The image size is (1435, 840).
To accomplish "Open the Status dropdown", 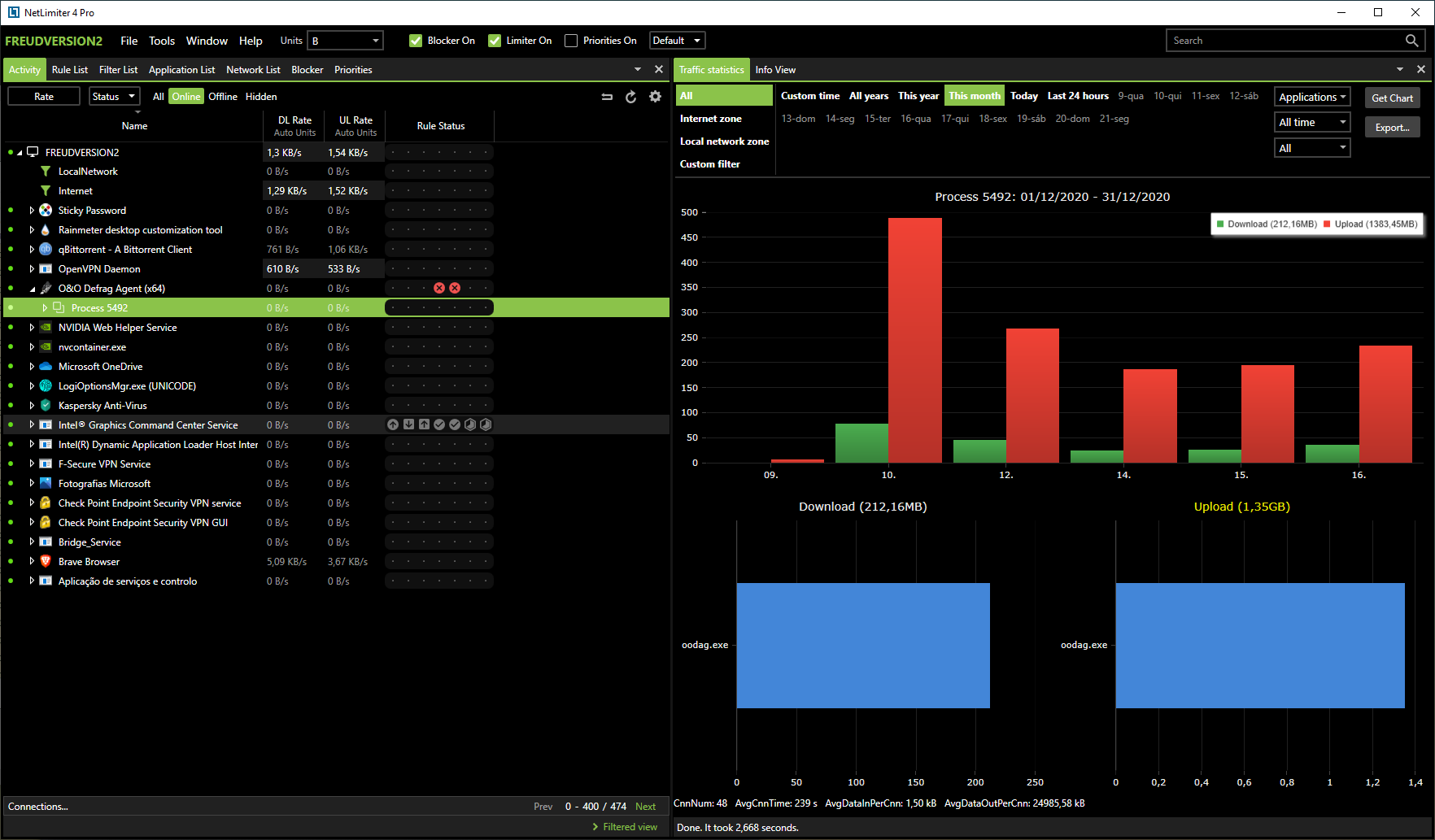I will pos(114,97).
